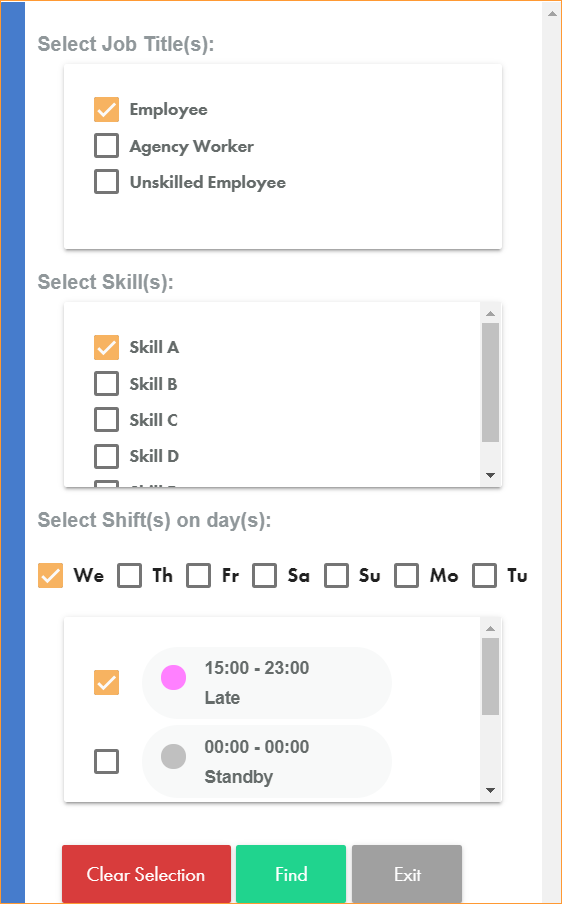Viewport: 562px width, 904px height.
Task: Check the Agency Worker checkbox
Action: (107, 146)
